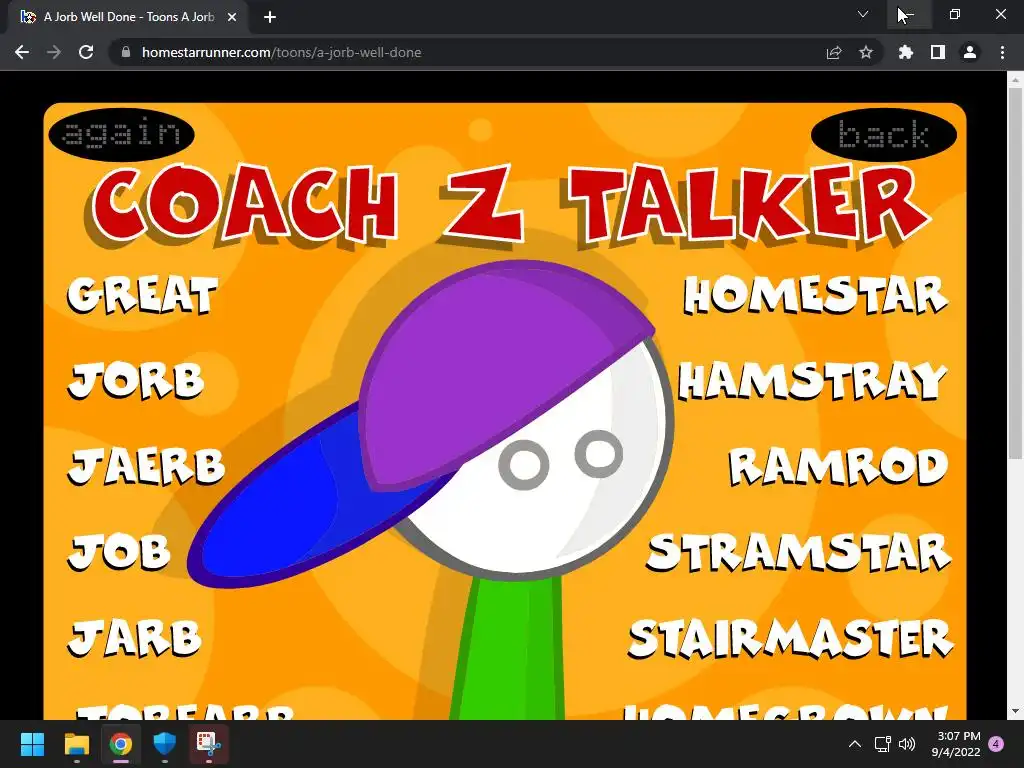1024x768 pixels.
Task: Click the 'back' oval button
Action: (884, 135)
